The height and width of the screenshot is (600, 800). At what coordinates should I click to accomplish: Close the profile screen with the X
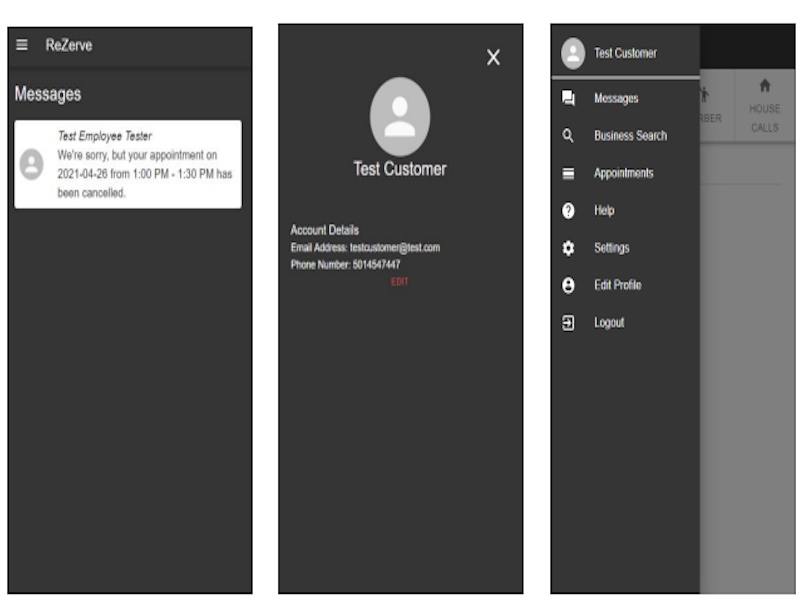pyautogui.click(x=493, y=58)
